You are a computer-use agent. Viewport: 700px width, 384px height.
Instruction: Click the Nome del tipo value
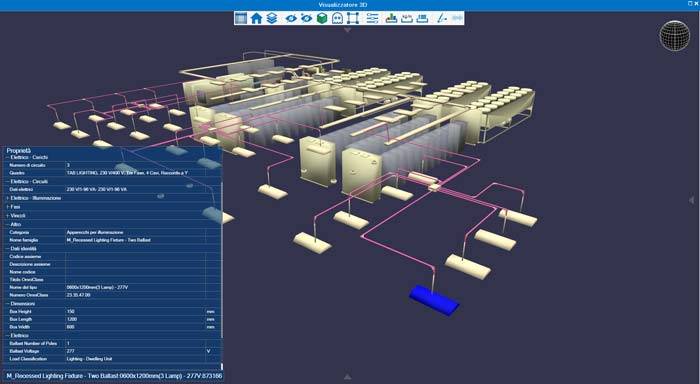(97, 288)
